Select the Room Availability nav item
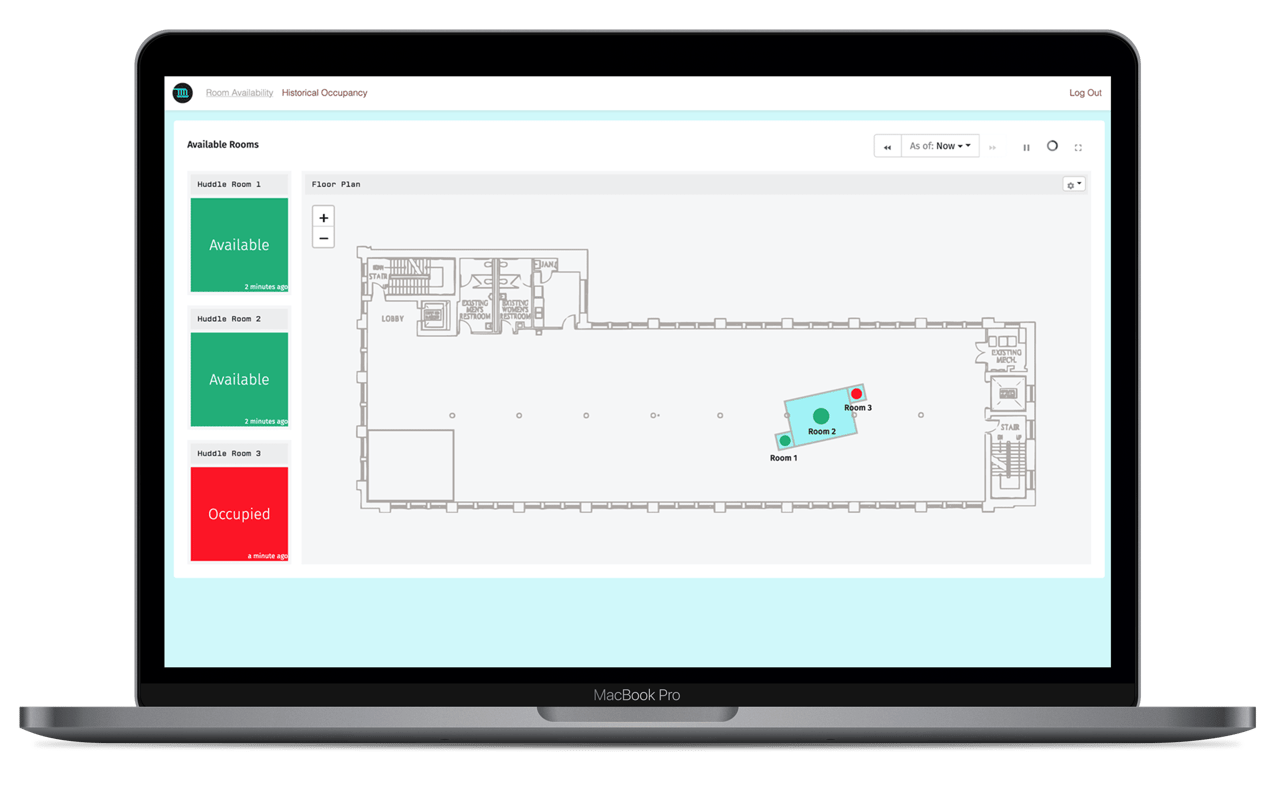This screenshot has height=789, width=1280. (239, 92)
